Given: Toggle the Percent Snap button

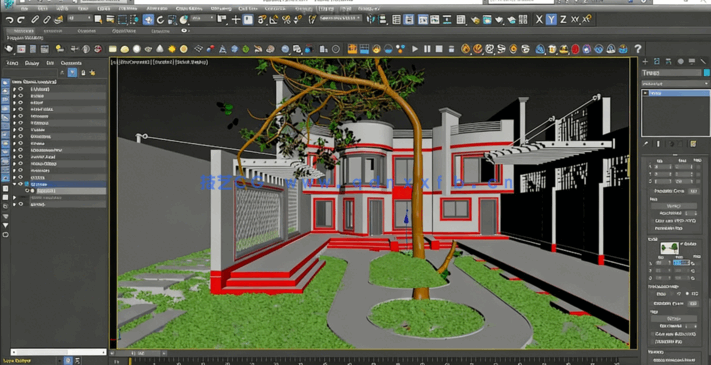Looking at the screenshot, I should point(286,19).
